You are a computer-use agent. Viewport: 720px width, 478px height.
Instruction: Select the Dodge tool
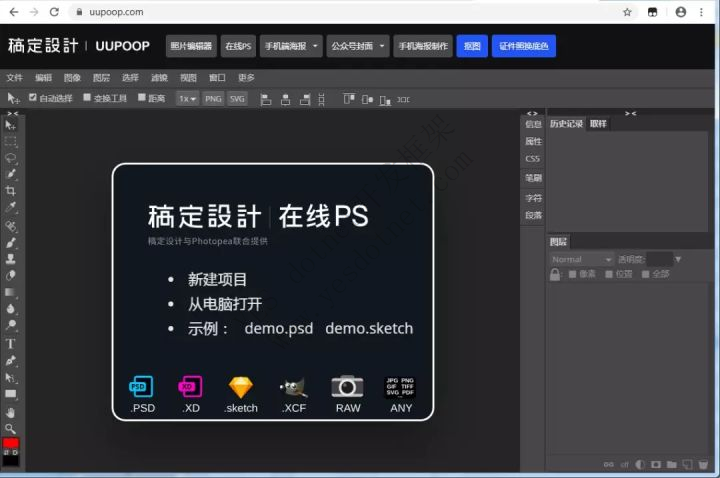point(10,326)
